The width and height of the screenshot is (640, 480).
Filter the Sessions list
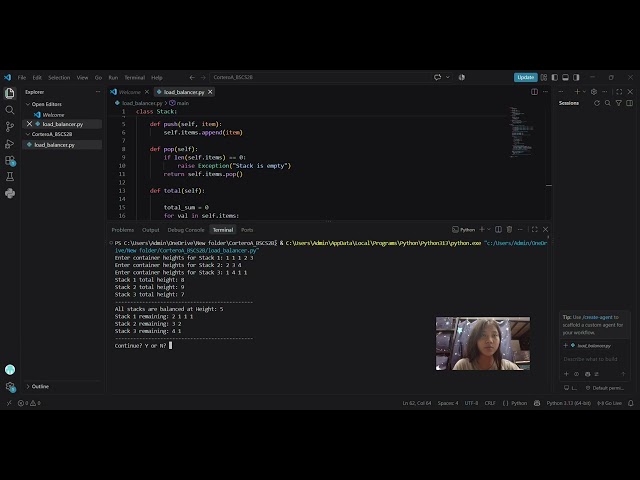pos(619,103)
